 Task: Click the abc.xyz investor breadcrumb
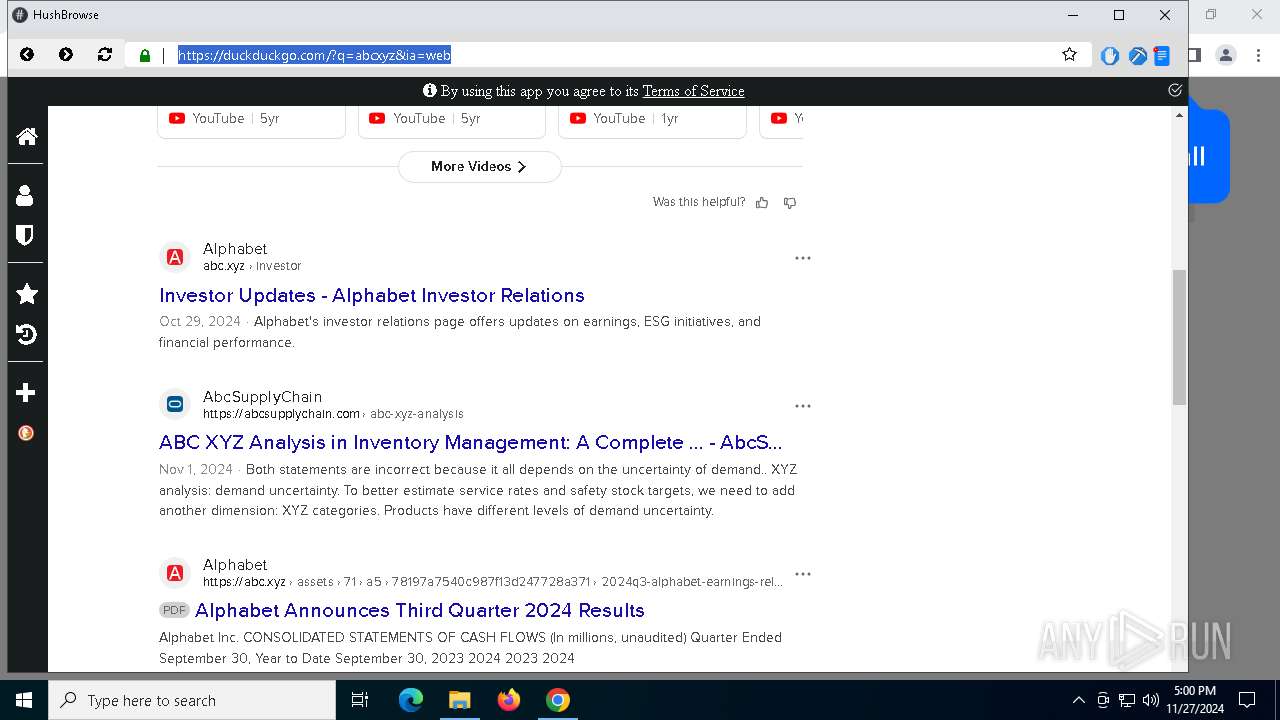[x=252, y=266]
